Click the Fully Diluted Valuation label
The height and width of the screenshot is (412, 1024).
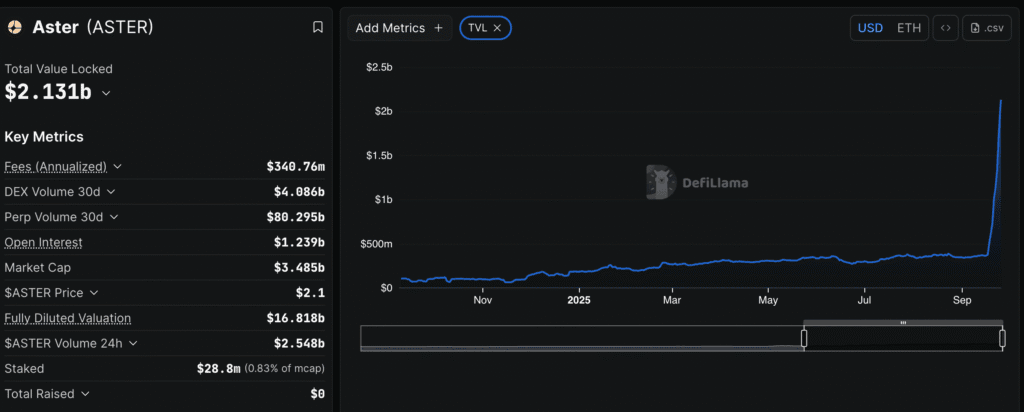click(x=67, y=318)
